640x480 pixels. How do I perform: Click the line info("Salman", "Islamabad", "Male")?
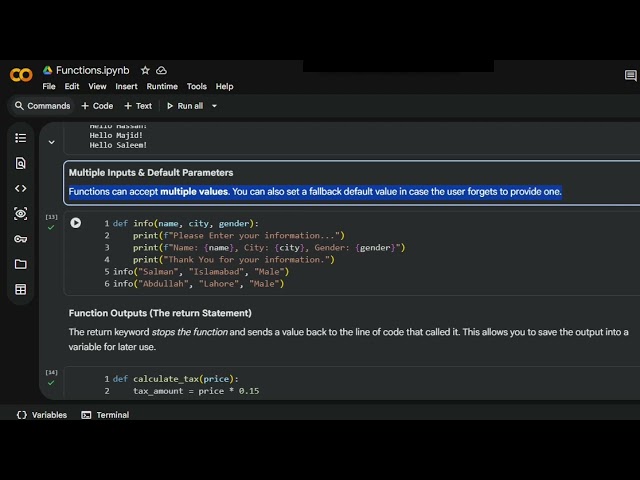201,272
